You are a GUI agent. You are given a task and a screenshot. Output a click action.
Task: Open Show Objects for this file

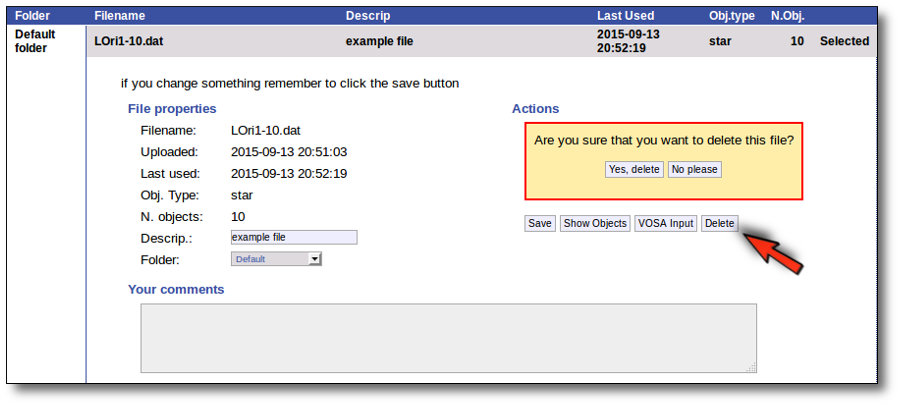(595, 223)
